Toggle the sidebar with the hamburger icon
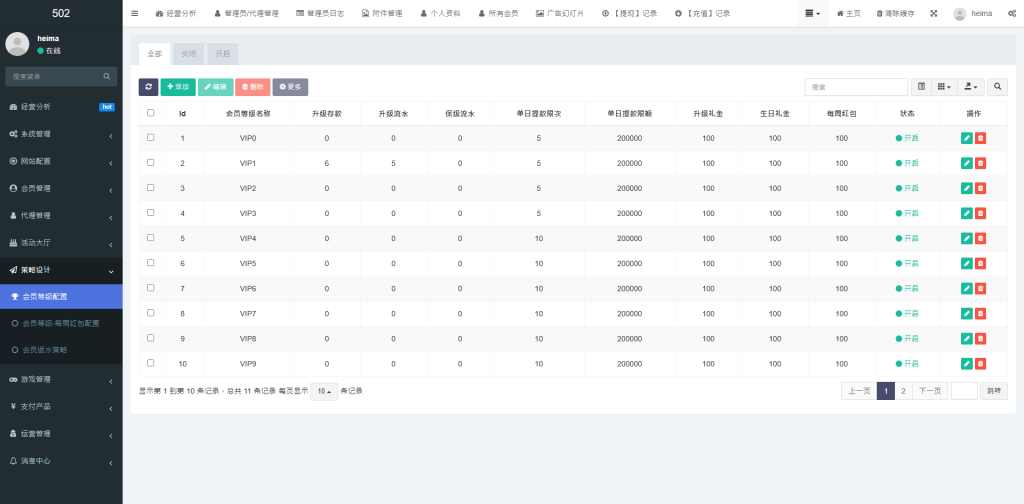 135,14
